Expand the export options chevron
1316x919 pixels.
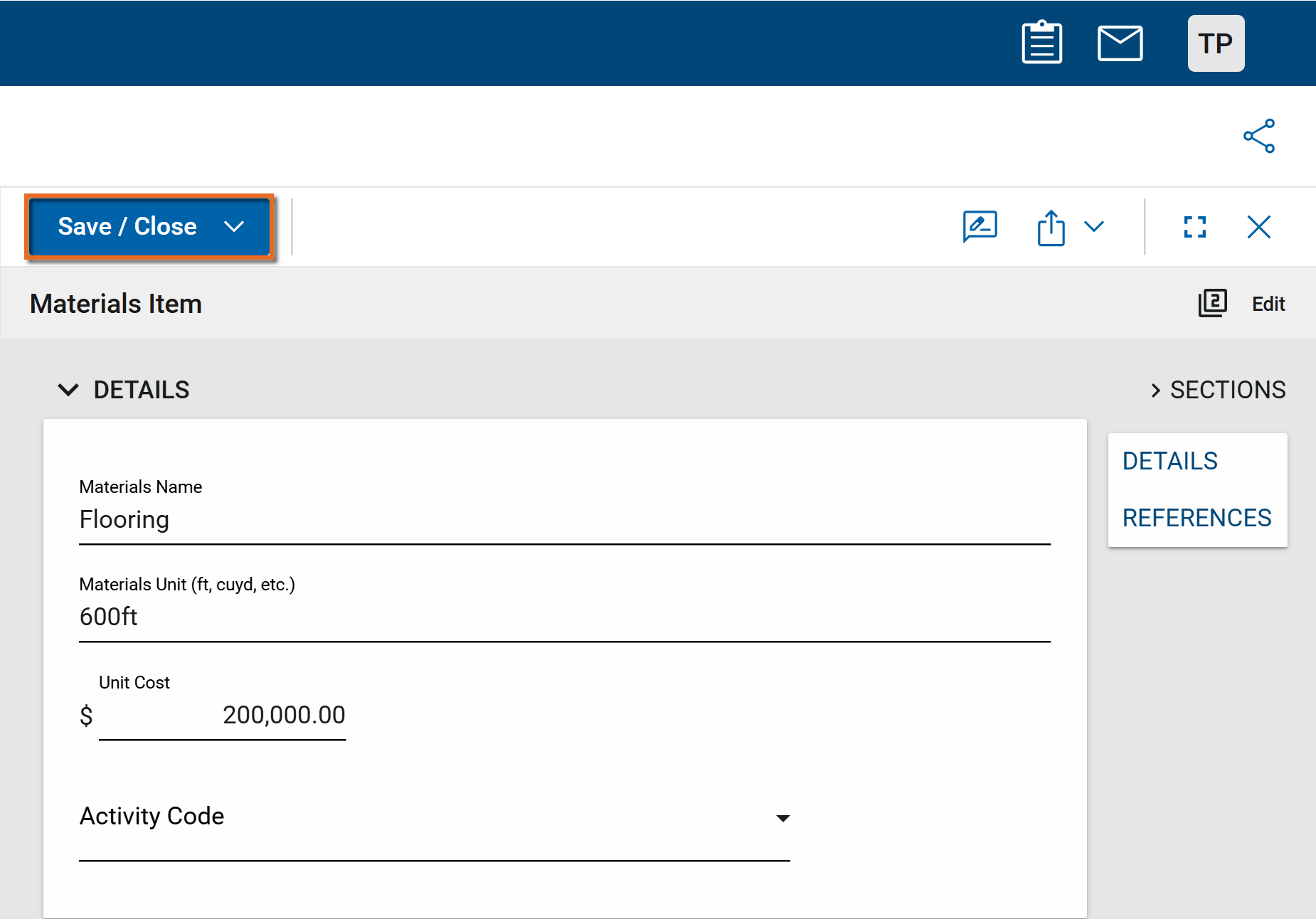pyautogui.click(x=1094, y=227)
